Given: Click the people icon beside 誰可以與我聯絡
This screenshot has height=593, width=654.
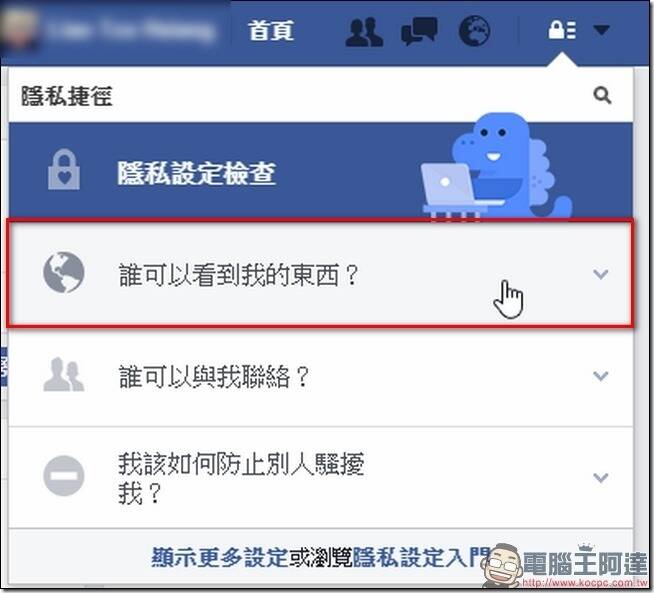Looking at the screenshot, I should click(64, 374).
